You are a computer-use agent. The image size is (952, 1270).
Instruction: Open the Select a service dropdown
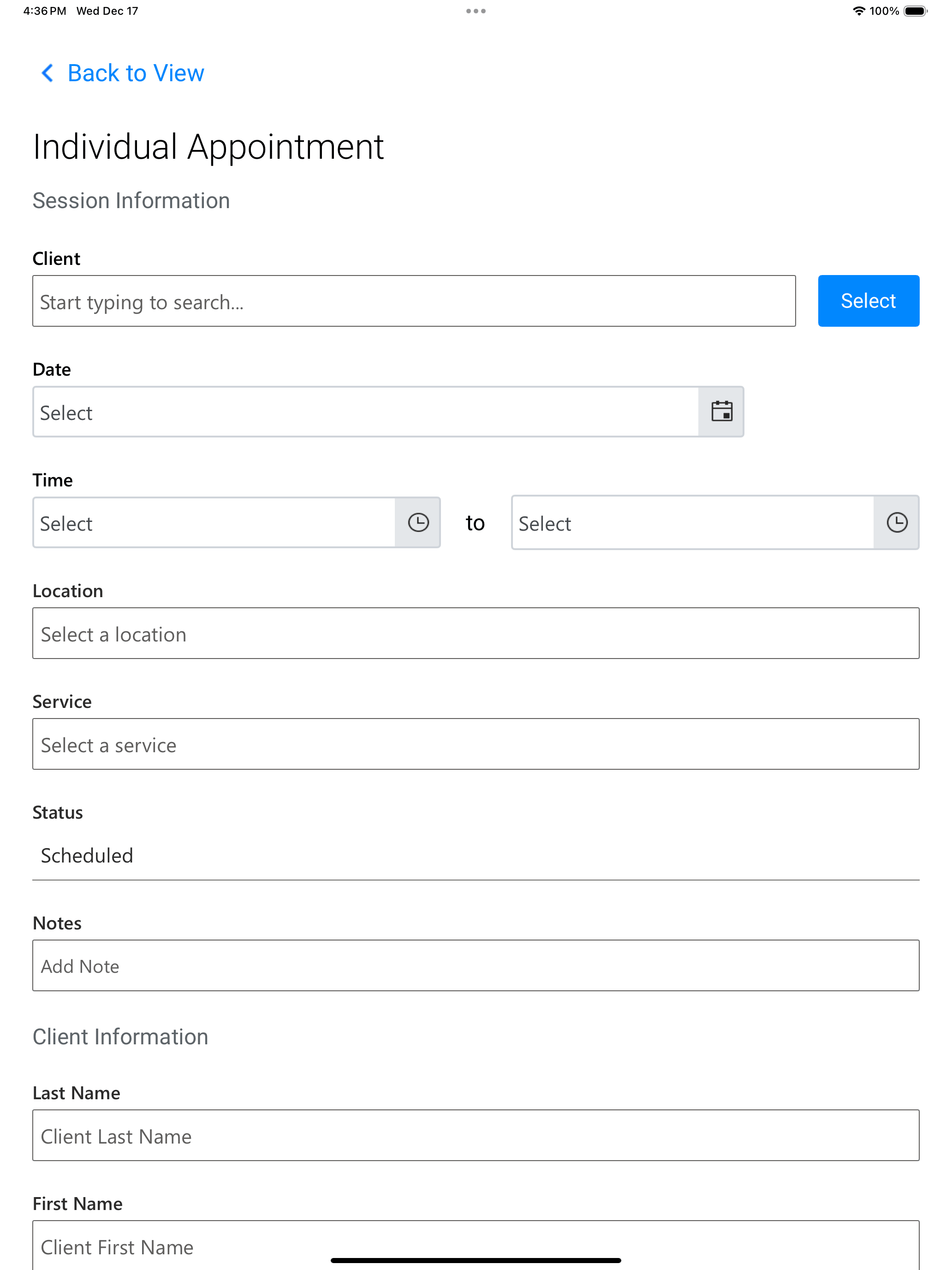click(476, 744)
